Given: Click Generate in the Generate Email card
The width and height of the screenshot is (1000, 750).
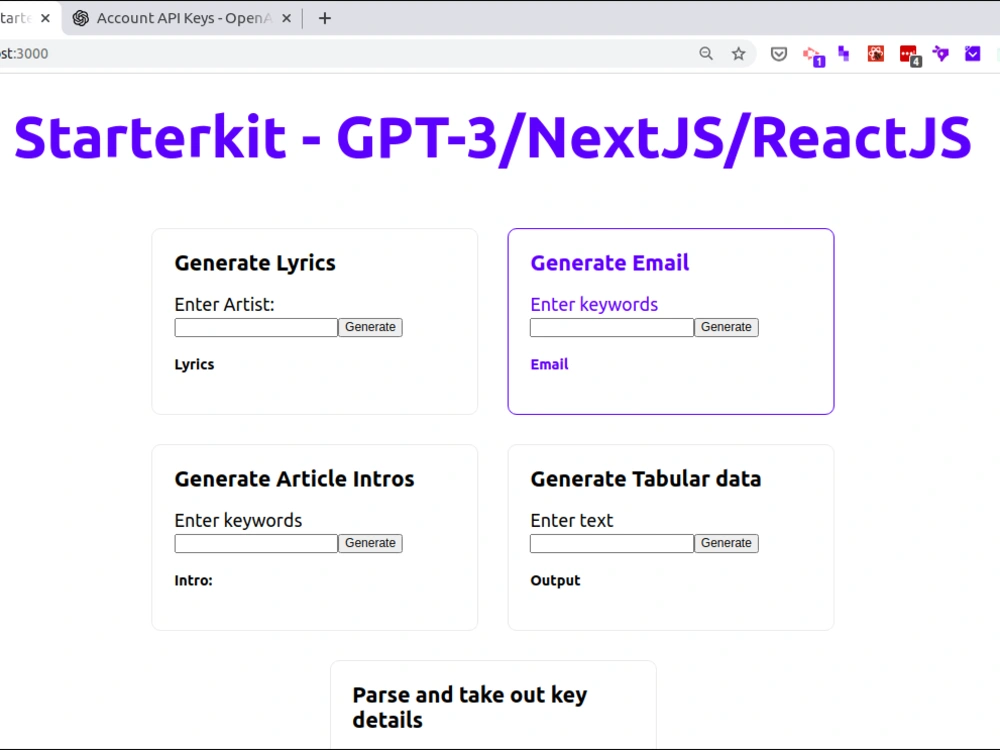Looking at the screenshot, I should pos(726,326).
